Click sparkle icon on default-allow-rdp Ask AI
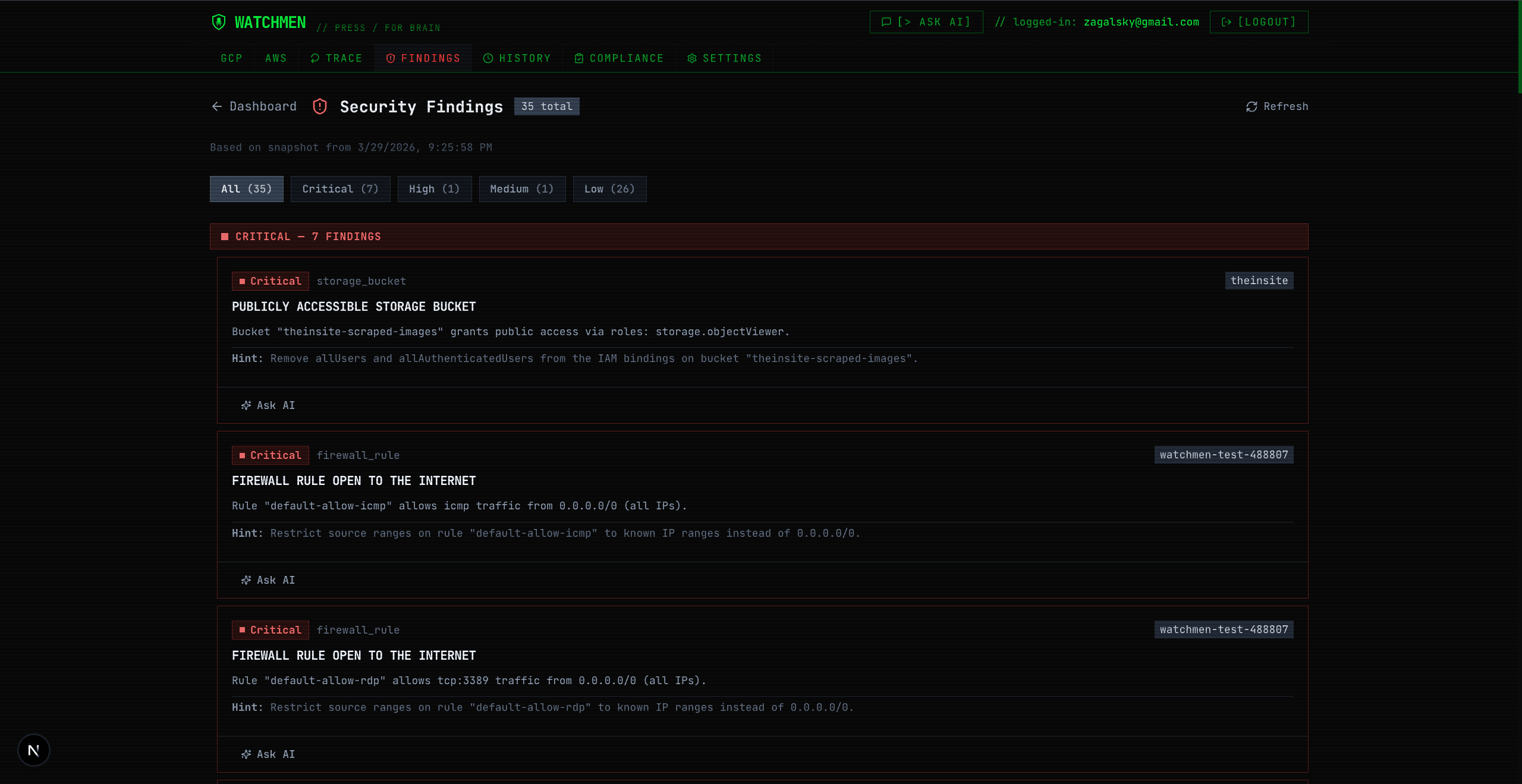The image size is (1522, 784). coord(246,754)
